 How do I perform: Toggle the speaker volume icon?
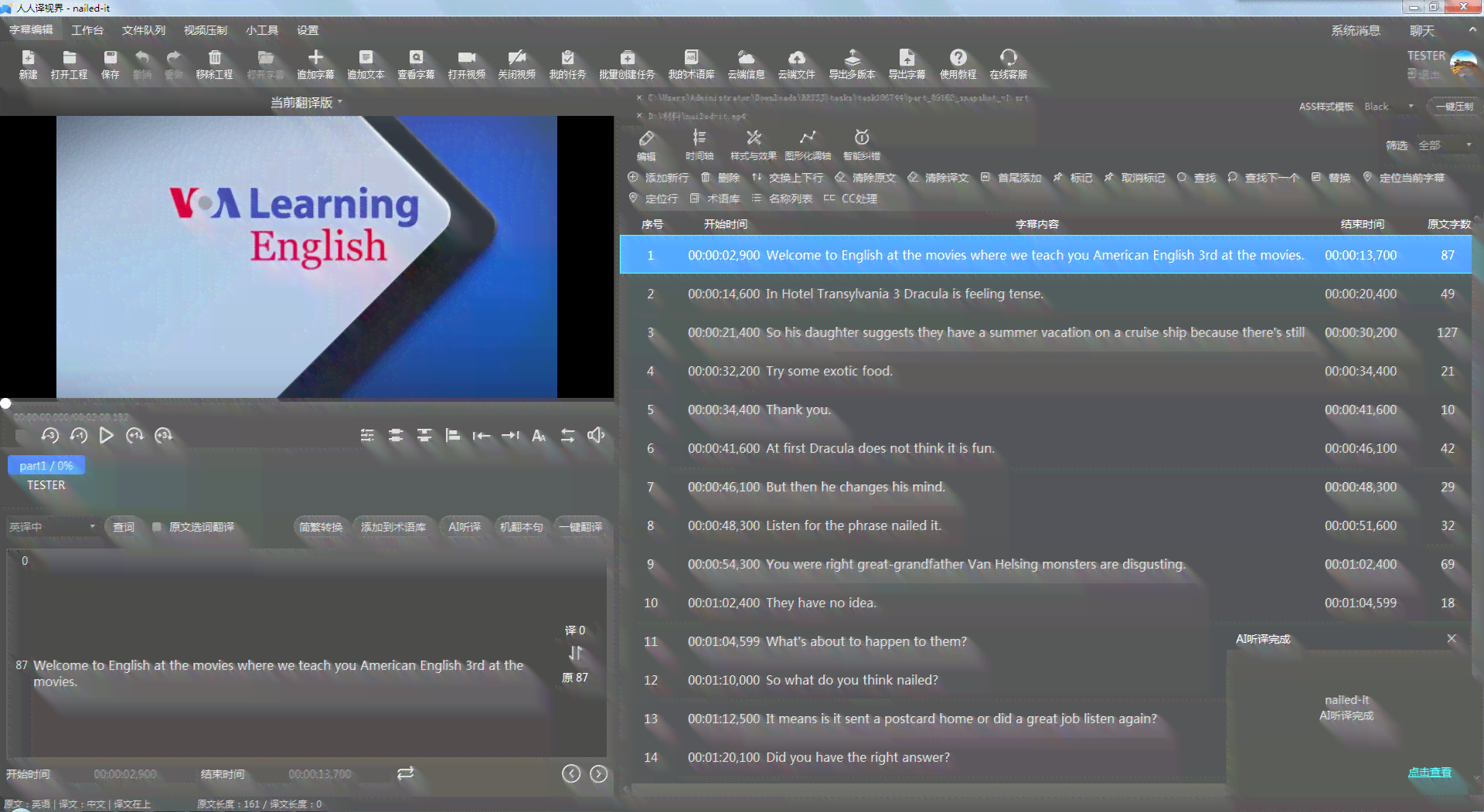[x=596, y=436]
